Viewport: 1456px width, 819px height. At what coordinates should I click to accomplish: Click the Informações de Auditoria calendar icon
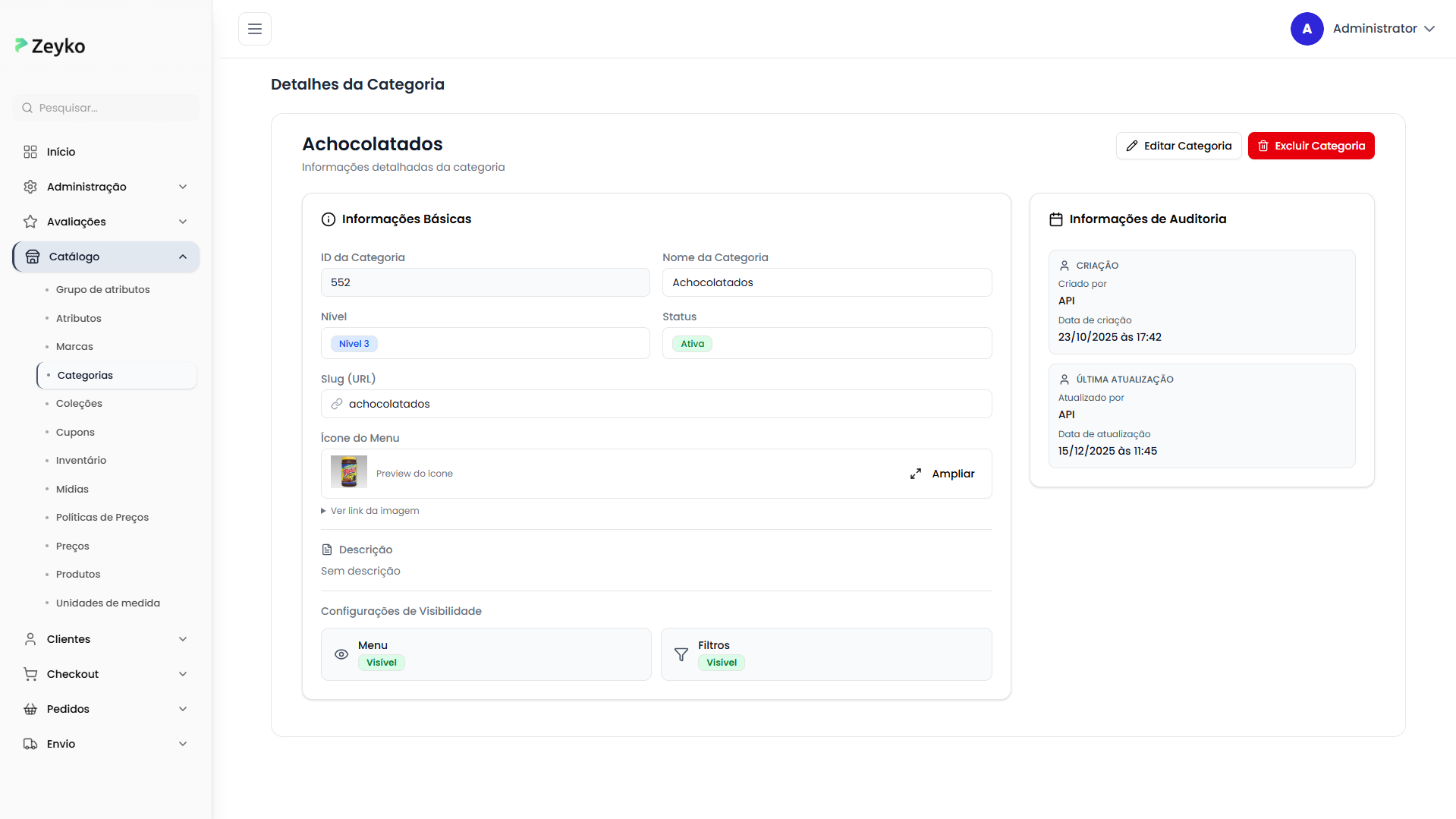pos(1055,219)
